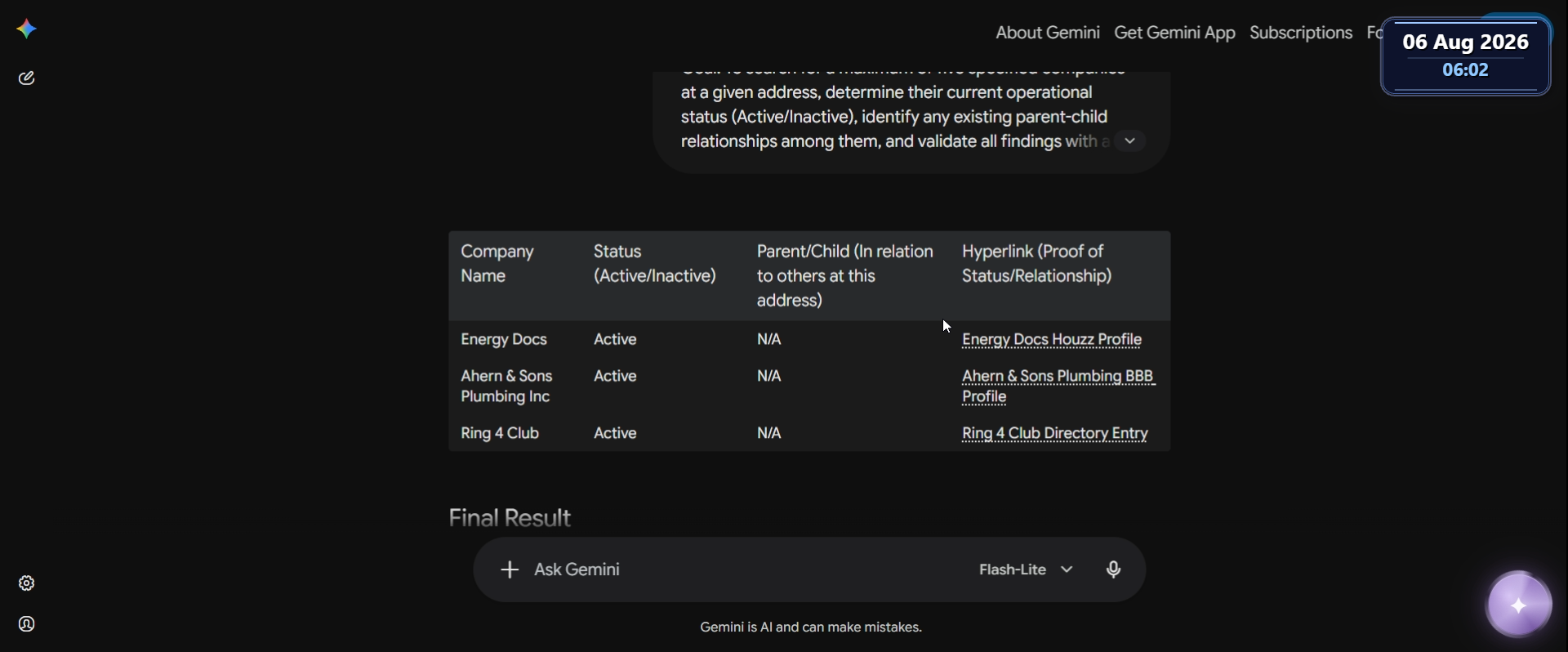
Task: Open the Flash-Lite model dropdown
Action: [x=1026, y=569]
